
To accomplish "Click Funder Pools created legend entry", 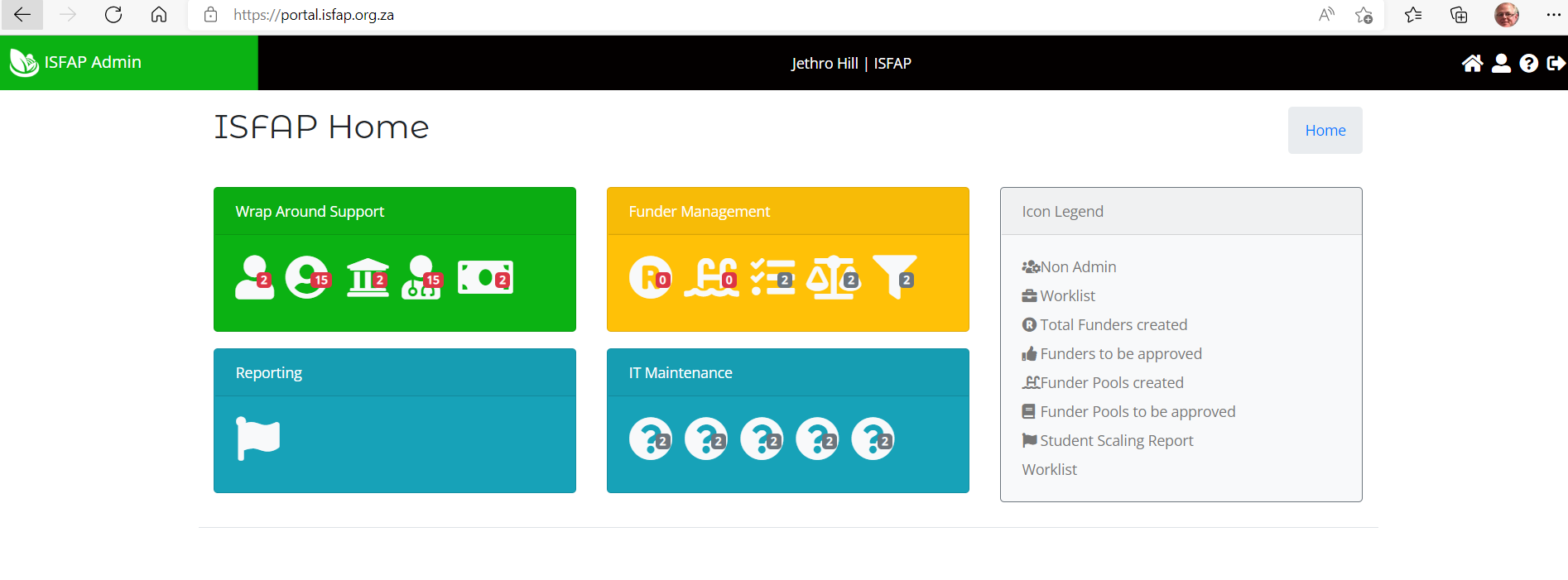I will point(1103,383).
